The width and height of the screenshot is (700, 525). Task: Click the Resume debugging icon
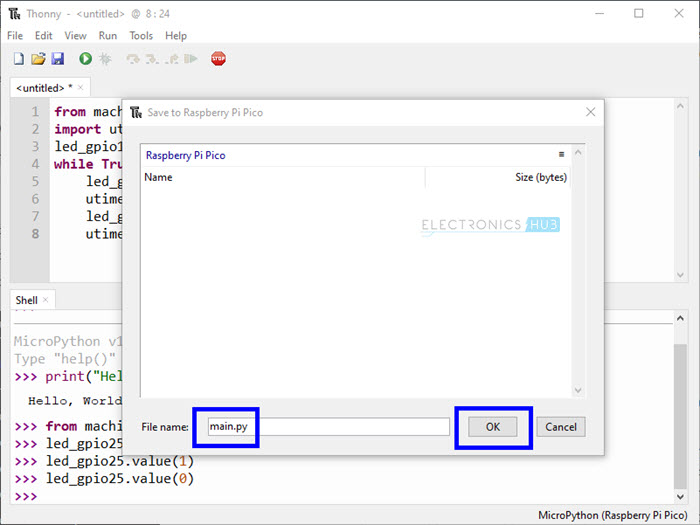click(190, 60)
